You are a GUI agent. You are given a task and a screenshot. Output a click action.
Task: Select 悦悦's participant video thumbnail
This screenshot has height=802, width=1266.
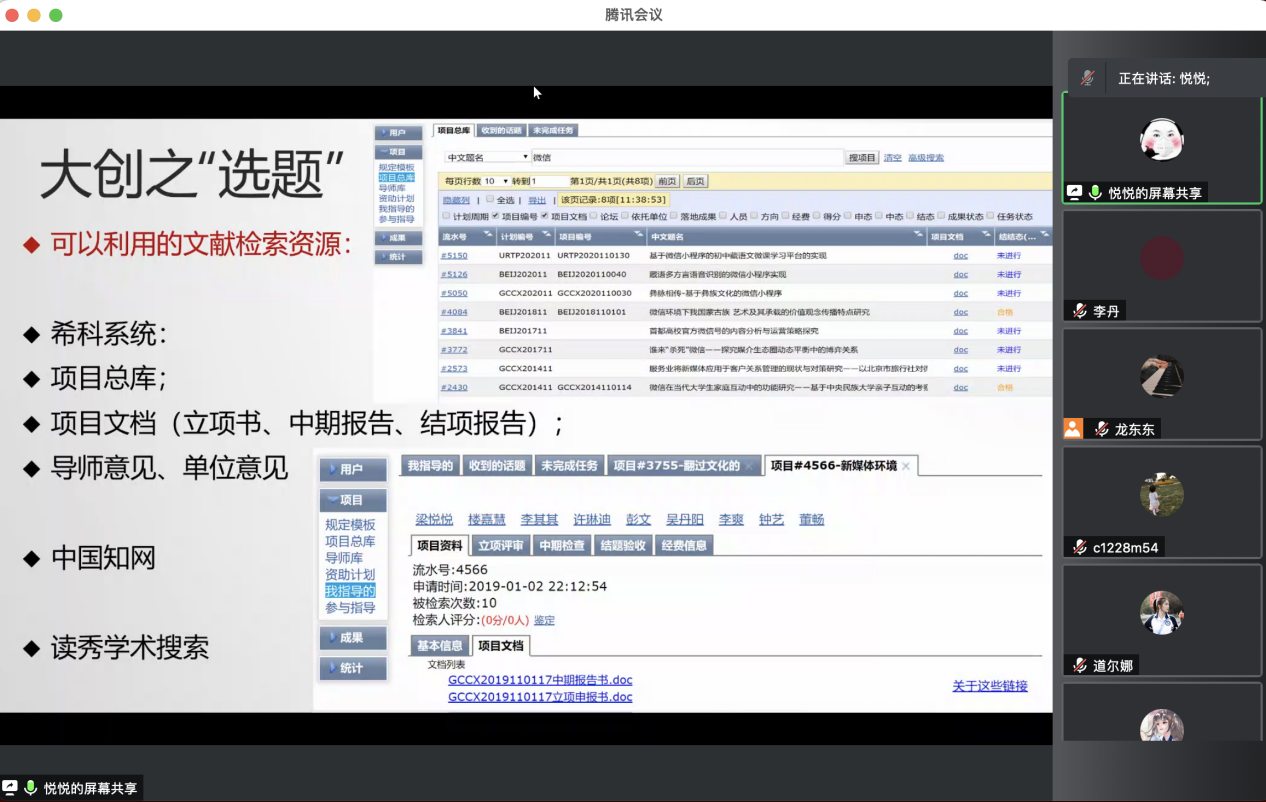(x=1161, y=139)
